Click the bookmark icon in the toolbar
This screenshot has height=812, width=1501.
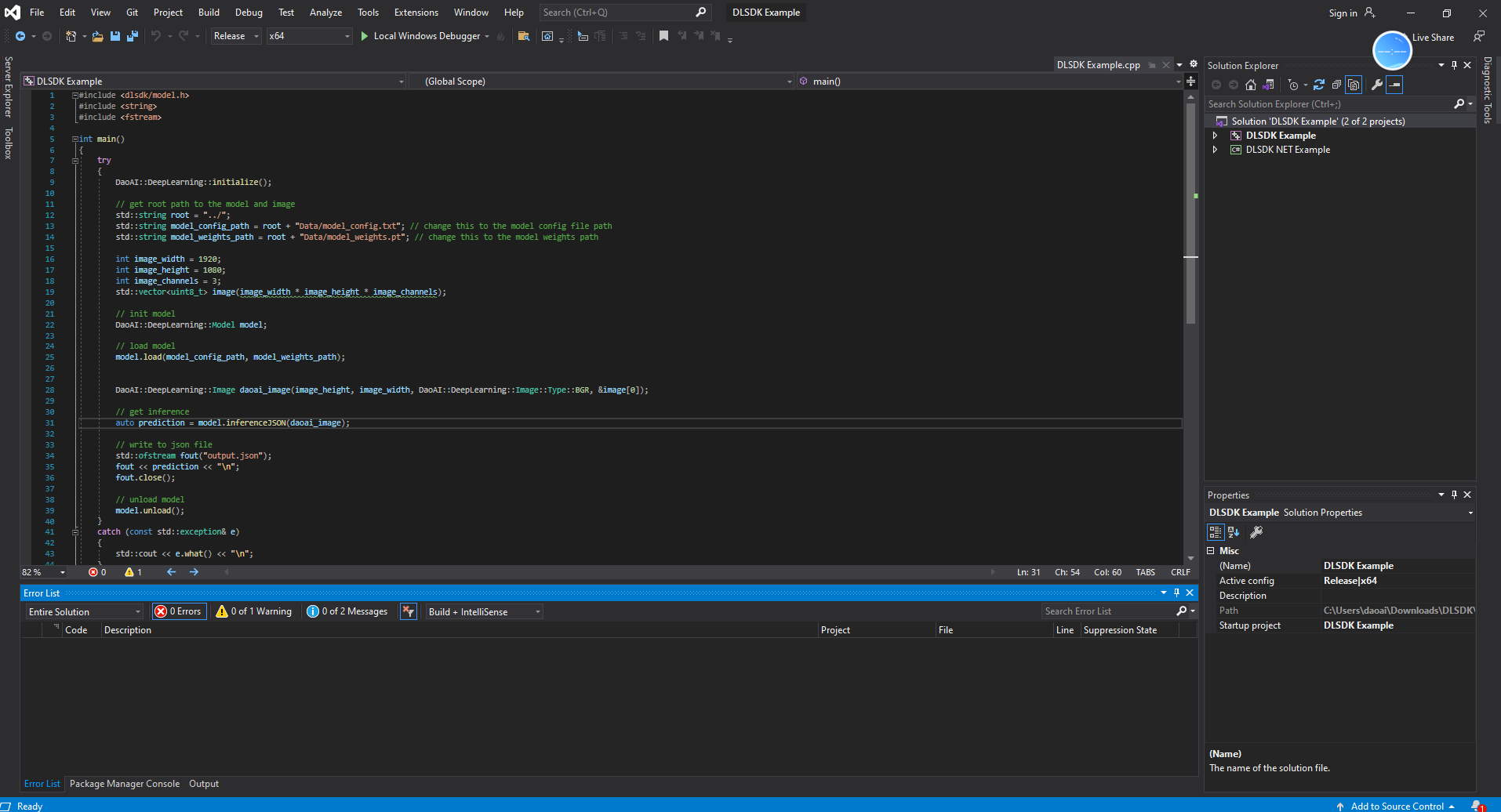coord(663,36)
